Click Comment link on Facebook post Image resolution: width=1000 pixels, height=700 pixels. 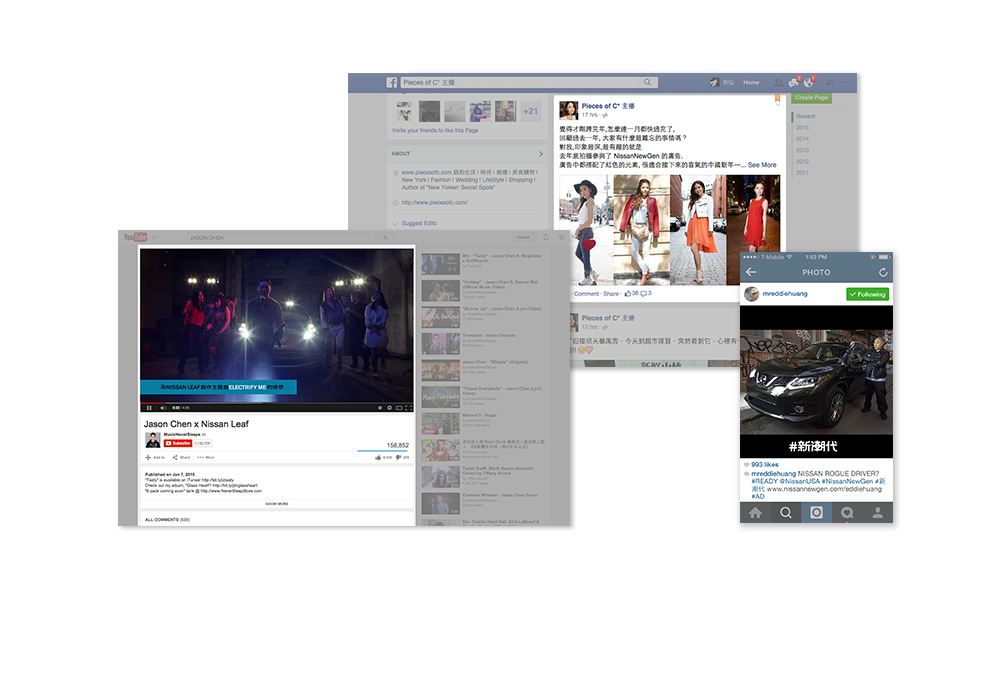point(587,294)
